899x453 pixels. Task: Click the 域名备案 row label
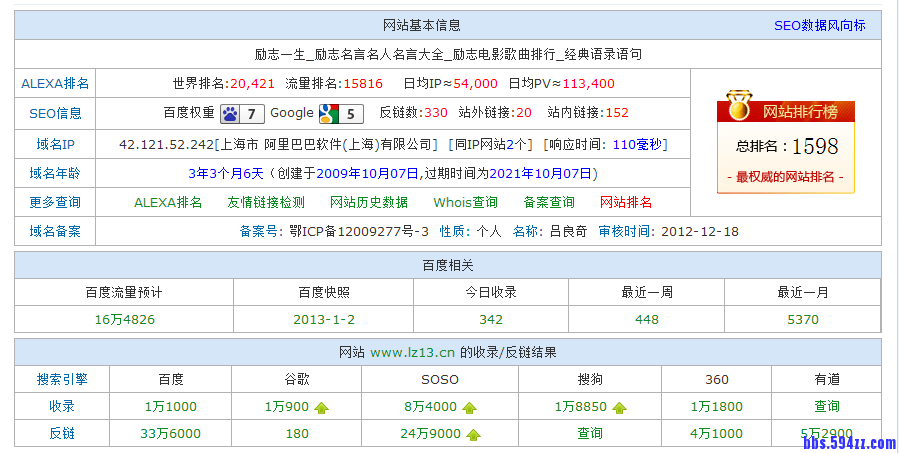point(55,232)
